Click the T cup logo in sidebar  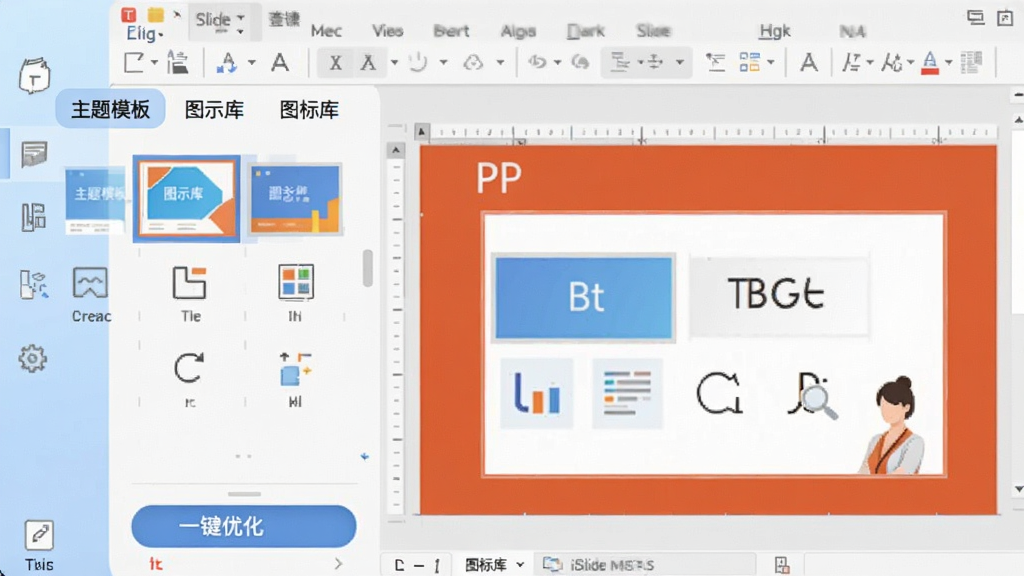34,75
